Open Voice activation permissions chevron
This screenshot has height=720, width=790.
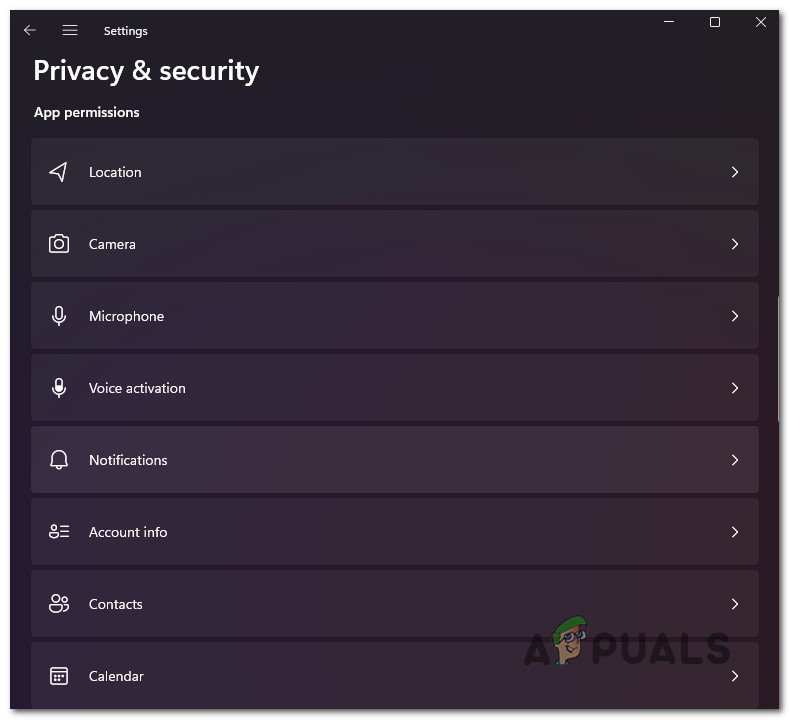tap(735, 388)
